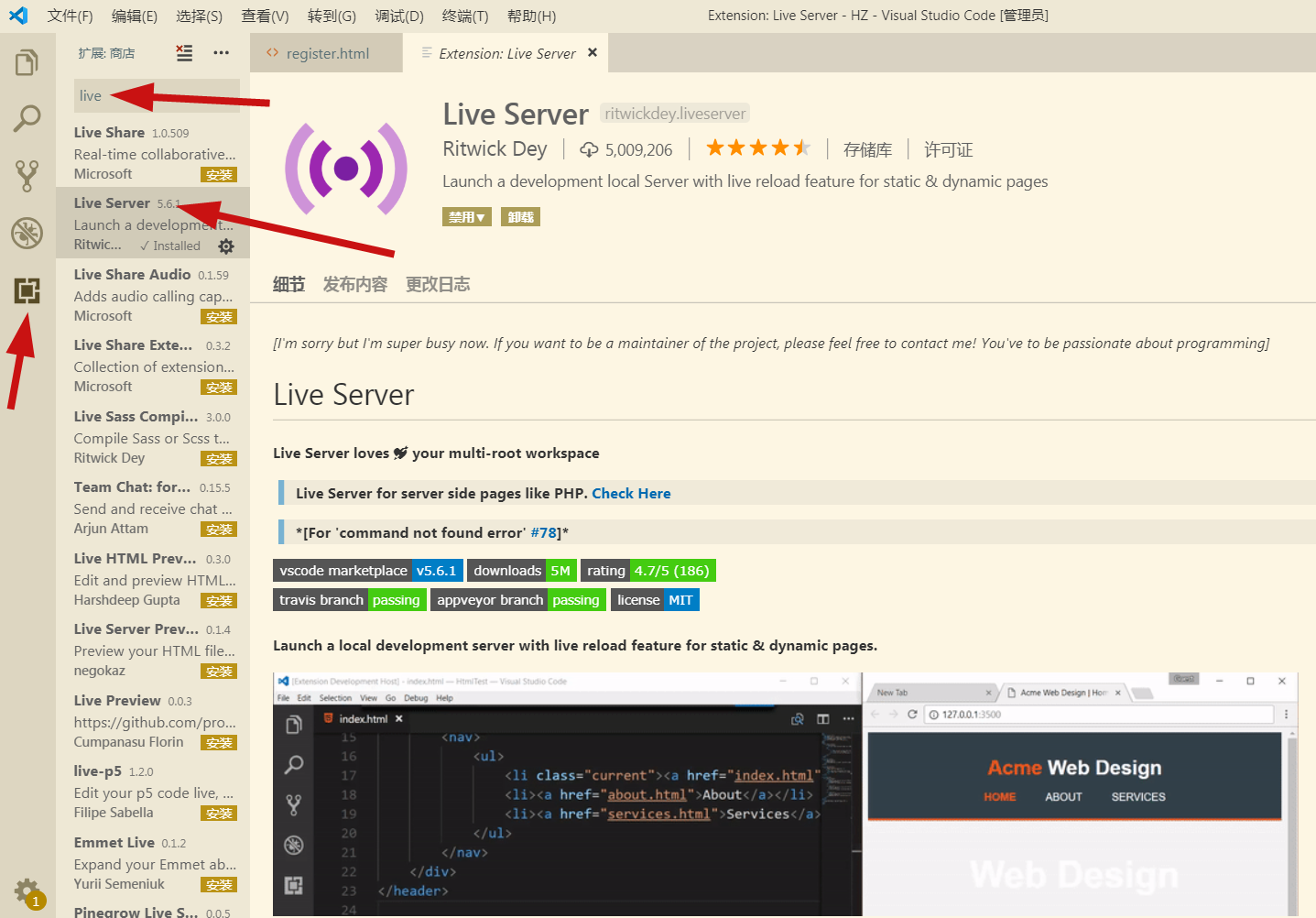Open the 禁用 disable dropdown for Live Server
Screen dimensions: 1316x918
[x=466, y=216]
